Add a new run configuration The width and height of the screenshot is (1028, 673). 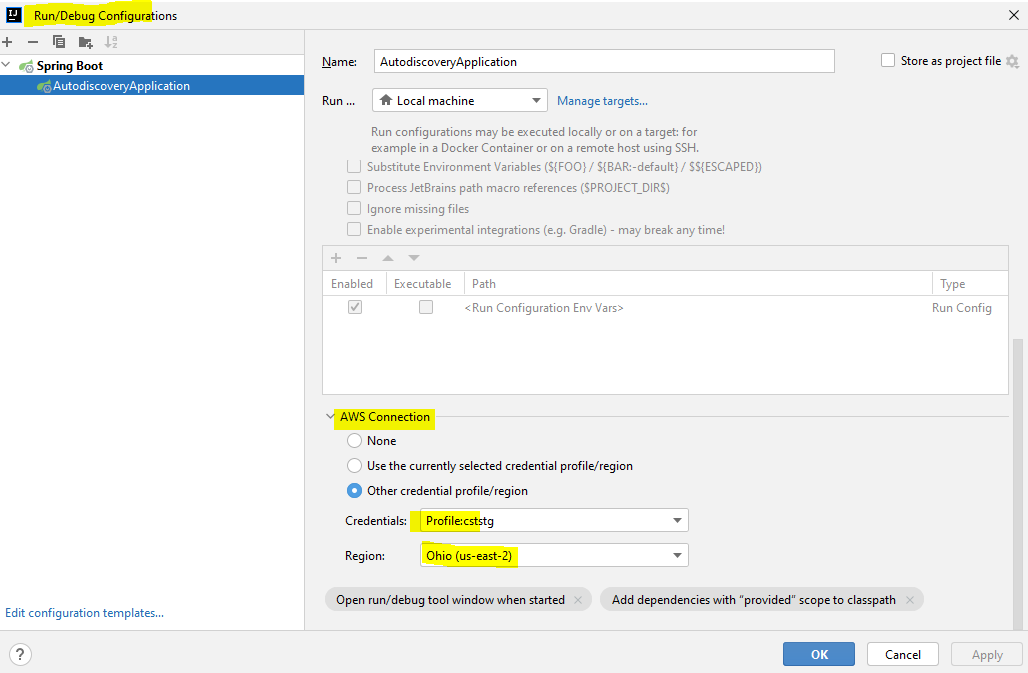(7, 42)
